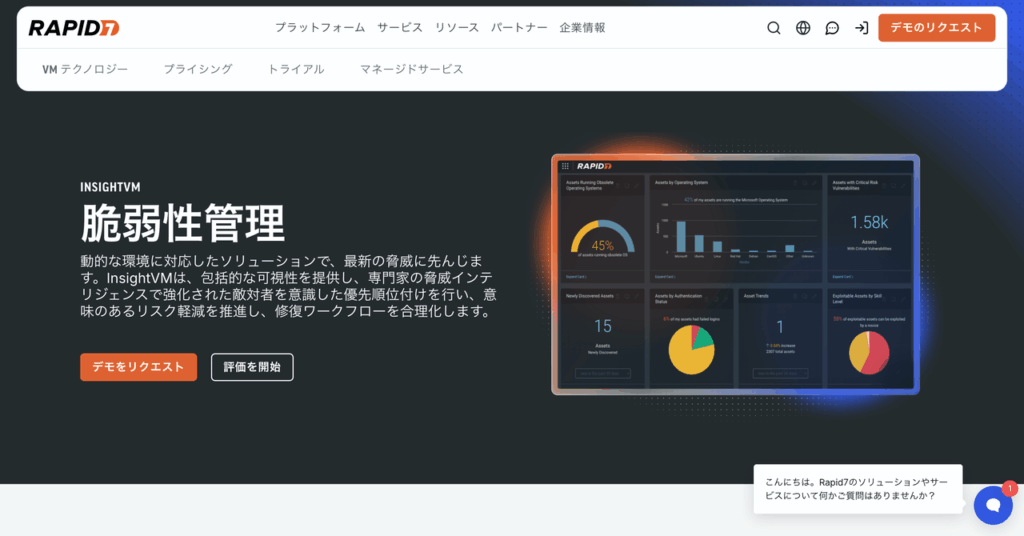Click the InsightVM dashboard screenshot
This screenshot has height=536, width=1024.
735,274
